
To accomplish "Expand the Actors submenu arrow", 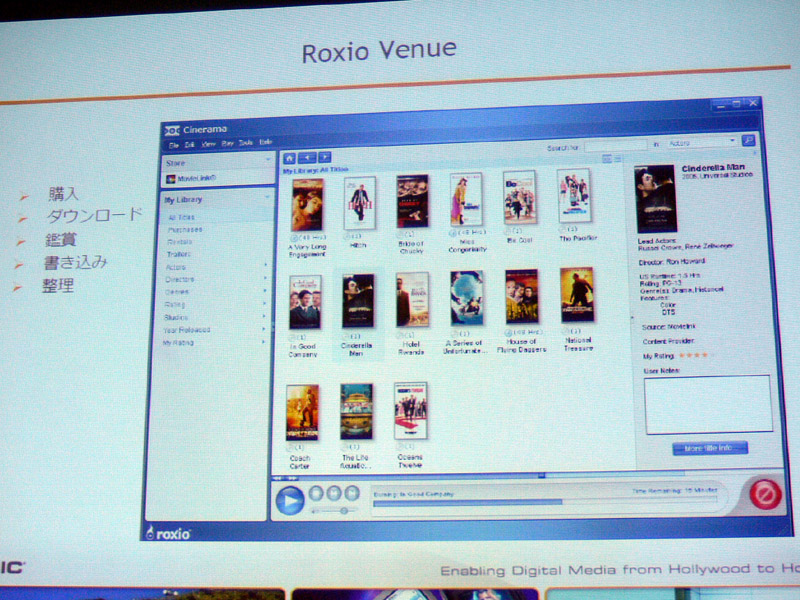I will coord(265,264).
